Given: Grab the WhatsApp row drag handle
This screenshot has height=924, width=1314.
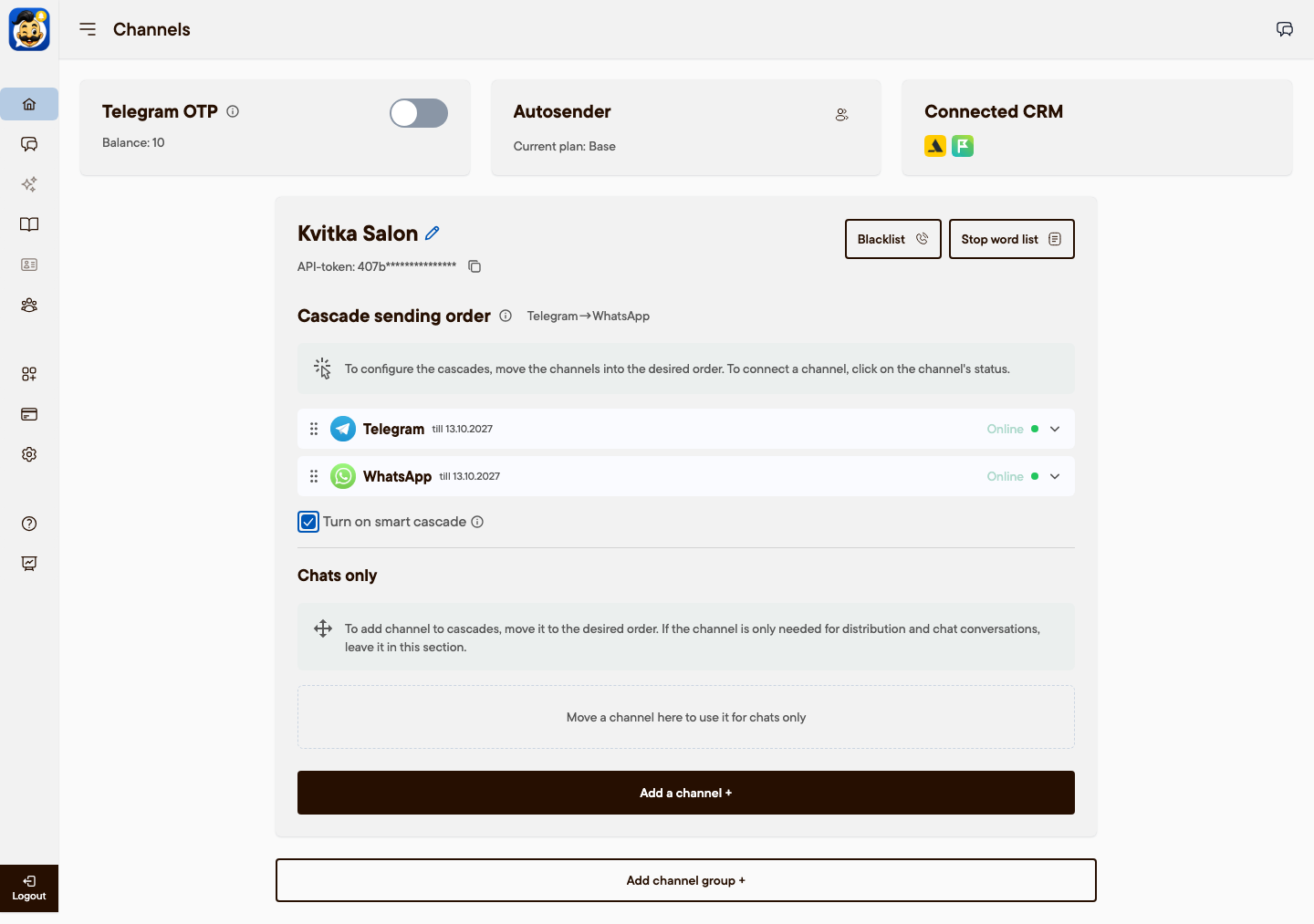Looking at the screenshot, I should 314,476.
